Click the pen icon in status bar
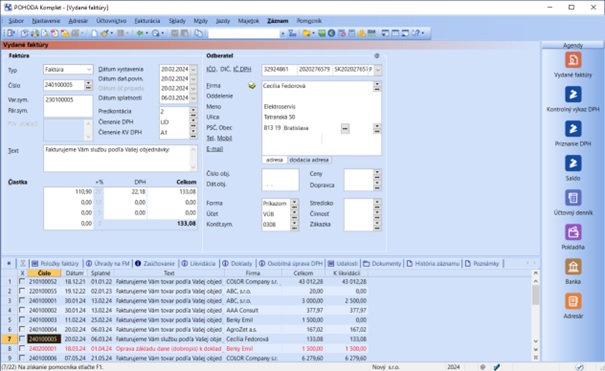 pyautogui.click(x=497, y=367)
